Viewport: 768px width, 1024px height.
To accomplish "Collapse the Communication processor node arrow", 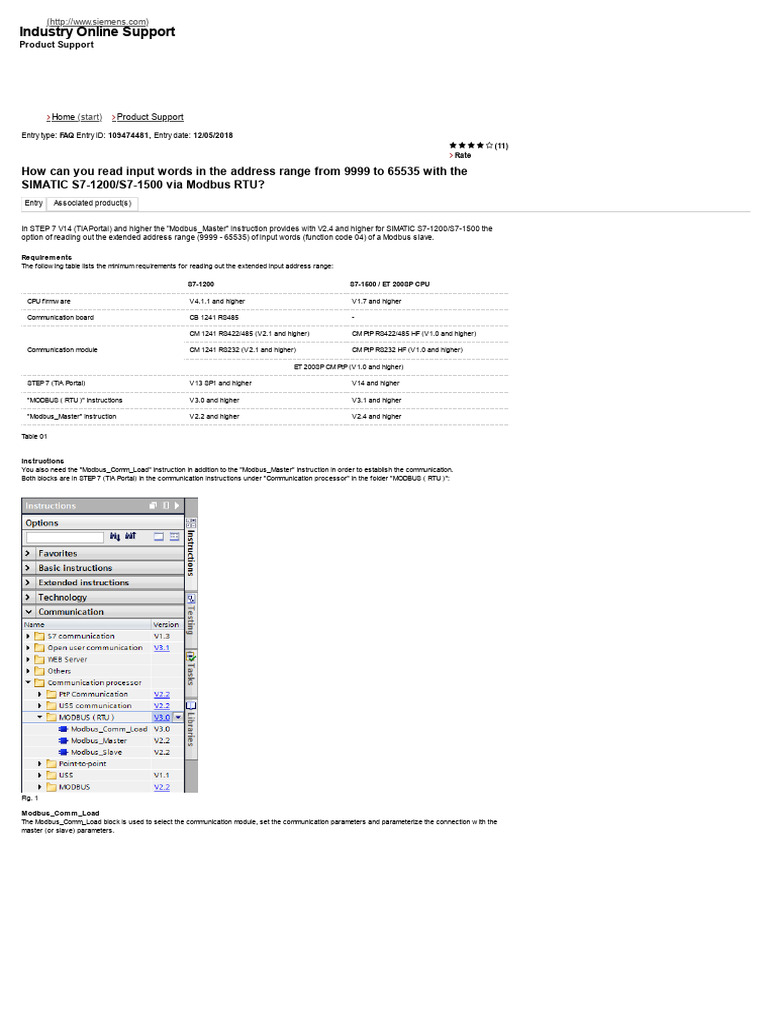I will pos(28,682).
